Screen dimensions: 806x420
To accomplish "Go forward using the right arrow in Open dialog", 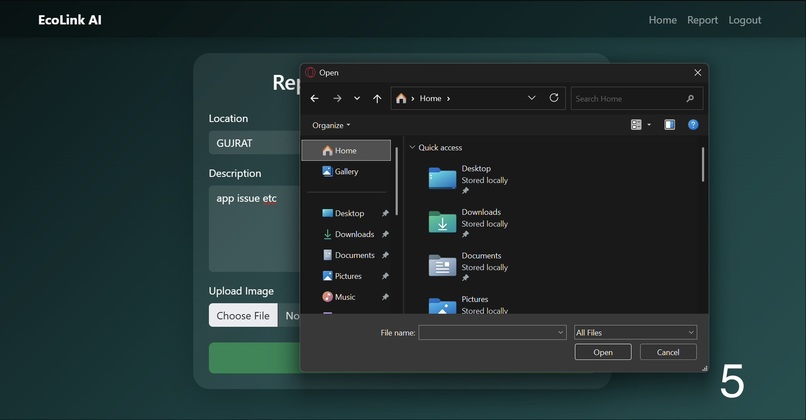I will [337, 98].
